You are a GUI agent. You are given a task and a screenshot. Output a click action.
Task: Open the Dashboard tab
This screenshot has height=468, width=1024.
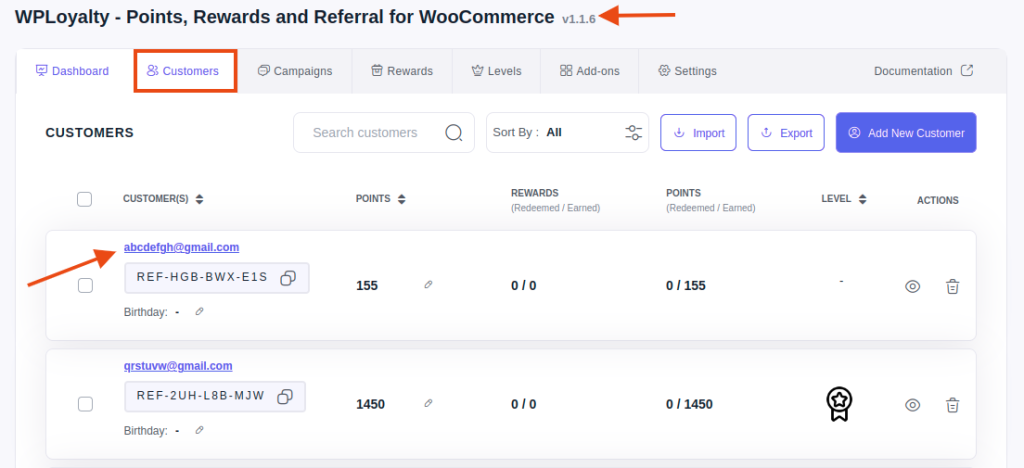pos(72,71)
